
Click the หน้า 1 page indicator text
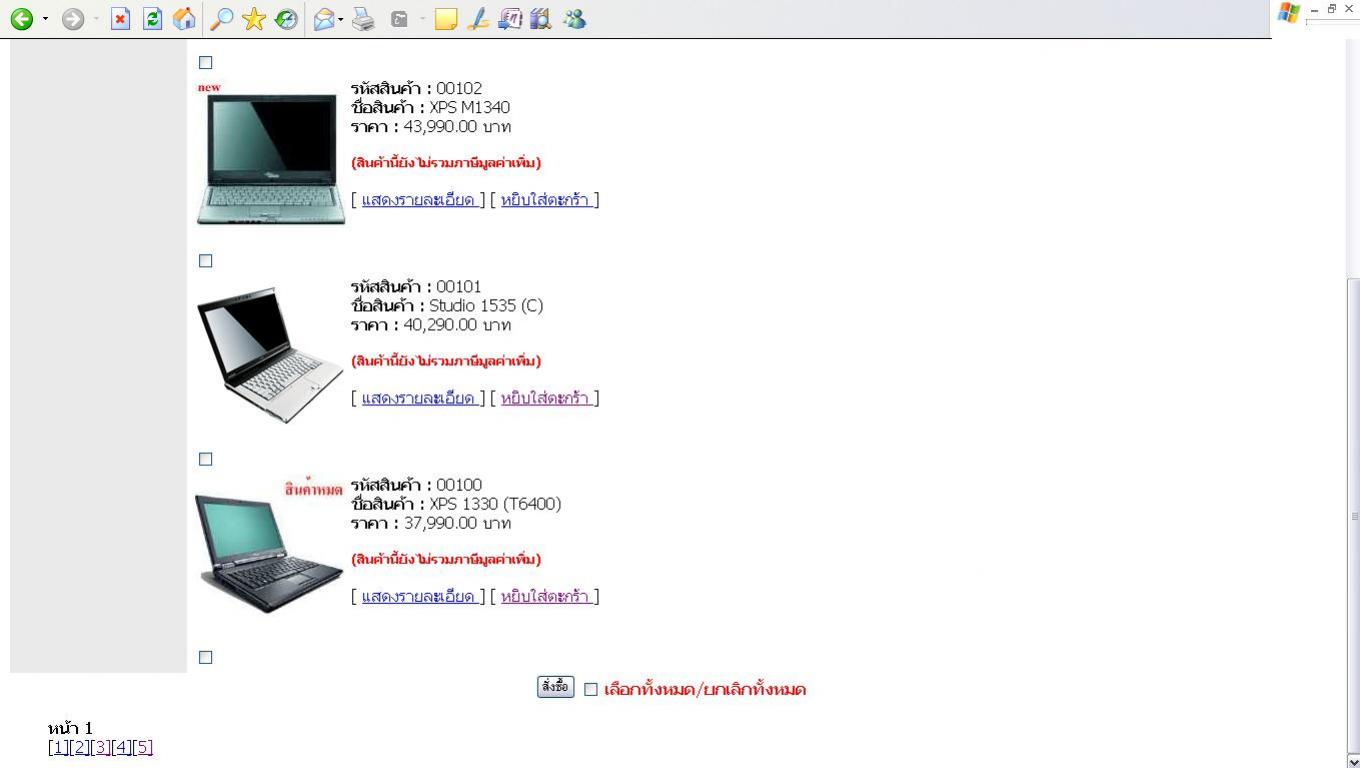click(70, 727)
